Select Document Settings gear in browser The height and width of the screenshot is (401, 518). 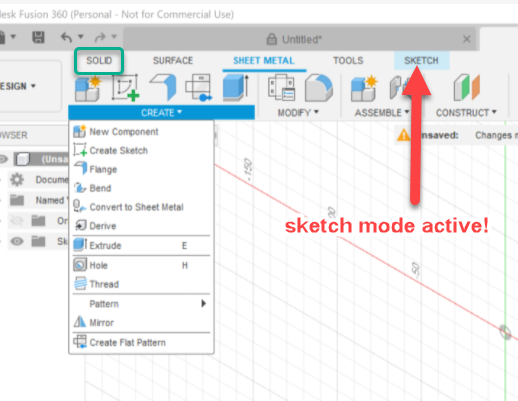[x=17, y=179]
